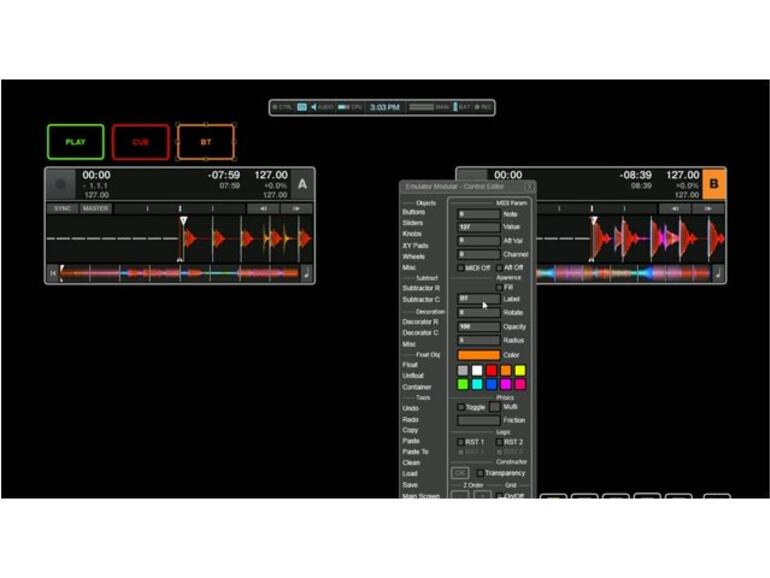
Task: Click the green PLAY button
Action: tap(76, 142)
